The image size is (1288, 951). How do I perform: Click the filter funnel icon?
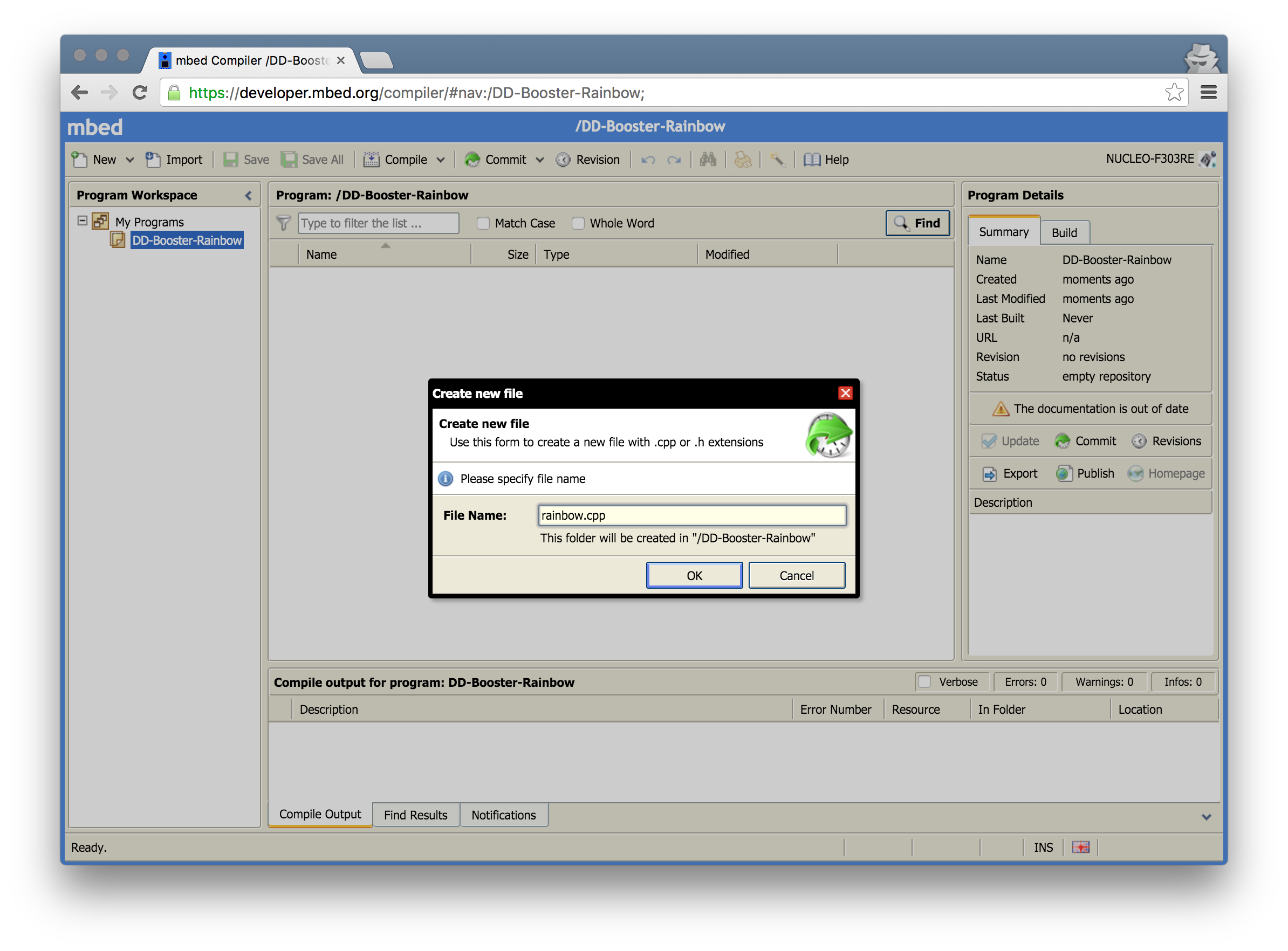tap(283, 223)
